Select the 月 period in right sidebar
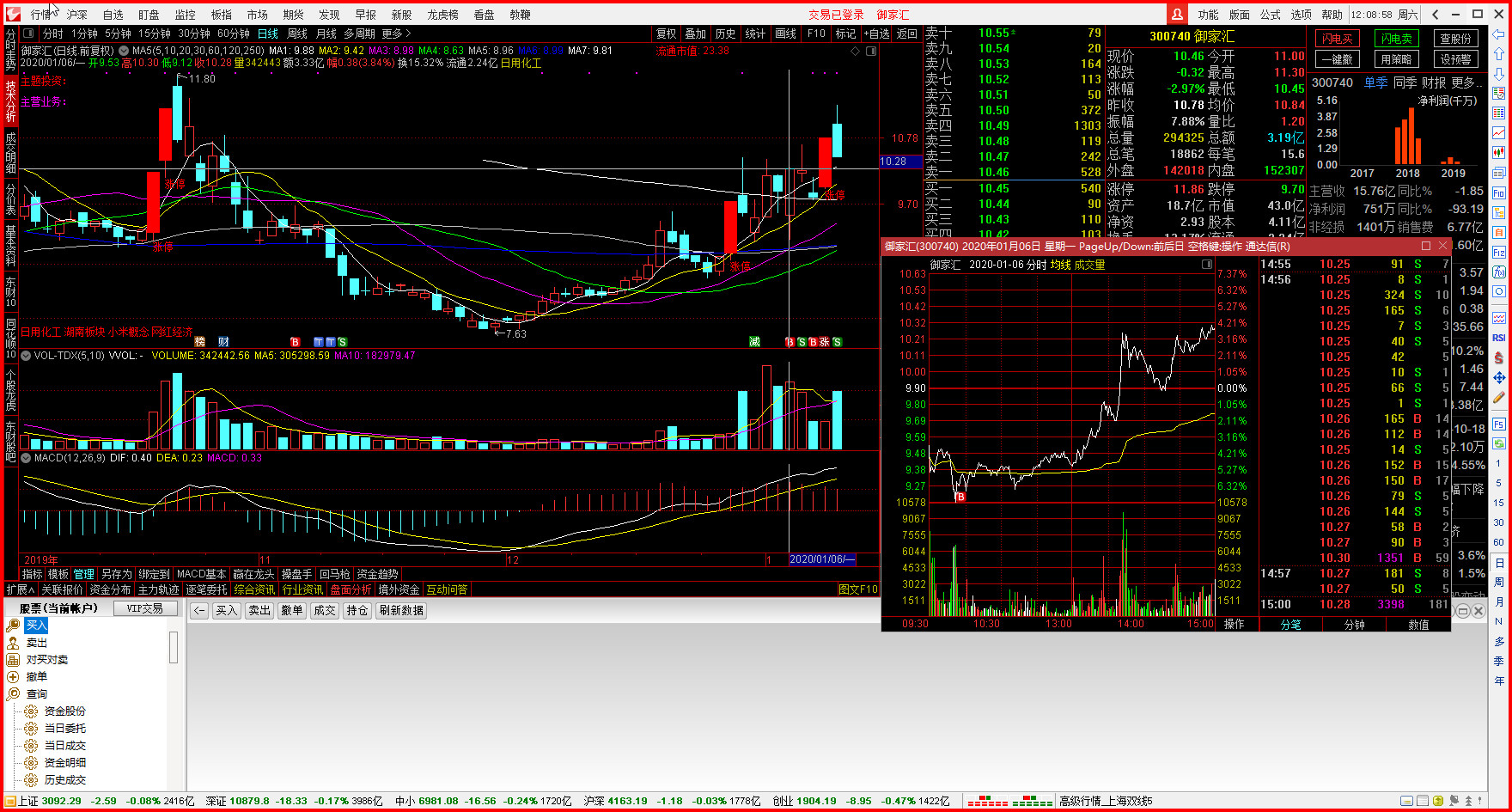Viewport: 1512px width, 812px height. (1499, 602)
